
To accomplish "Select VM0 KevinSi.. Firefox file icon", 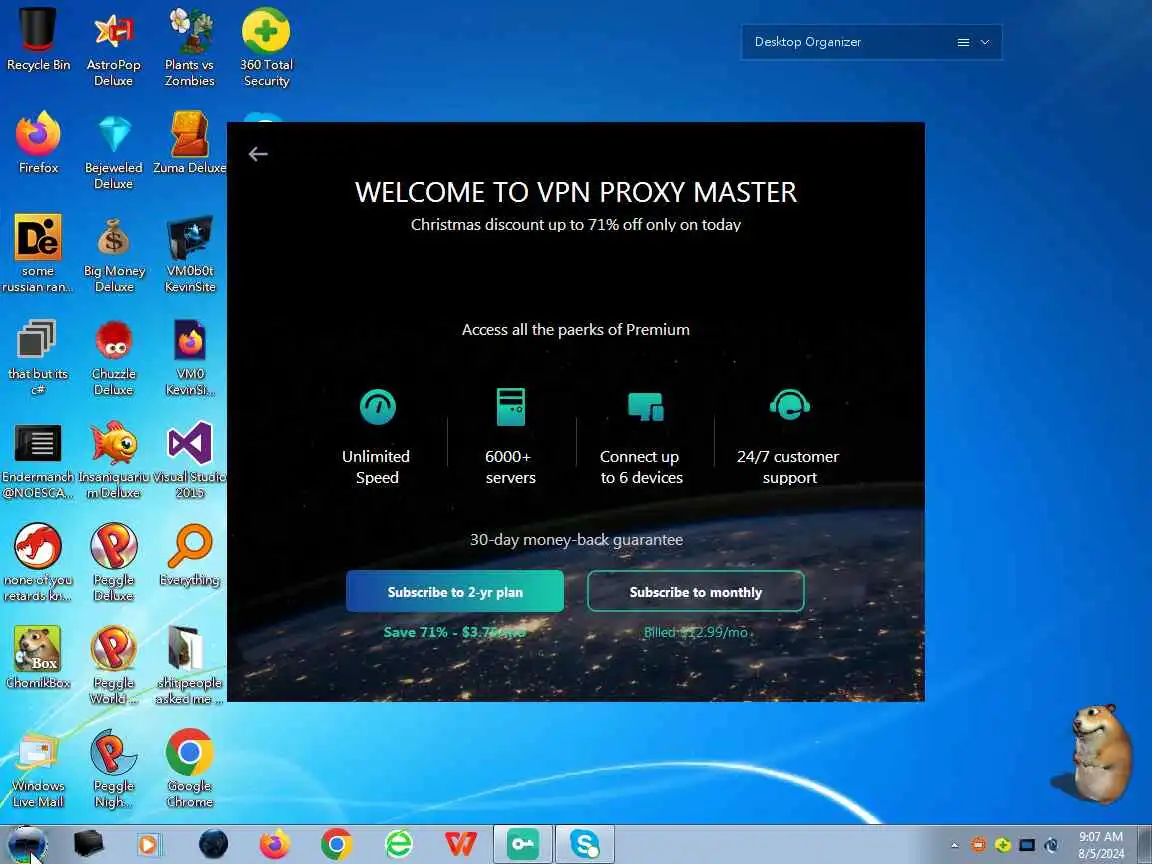I will click(190, 357).
